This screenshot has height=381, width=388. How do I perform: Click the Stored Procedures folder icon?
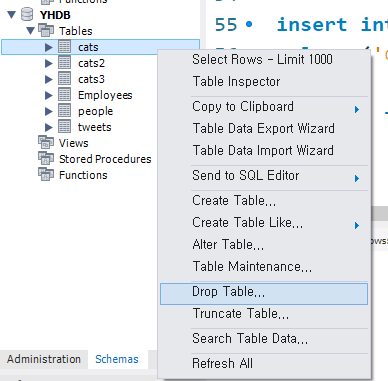(46, 159)
